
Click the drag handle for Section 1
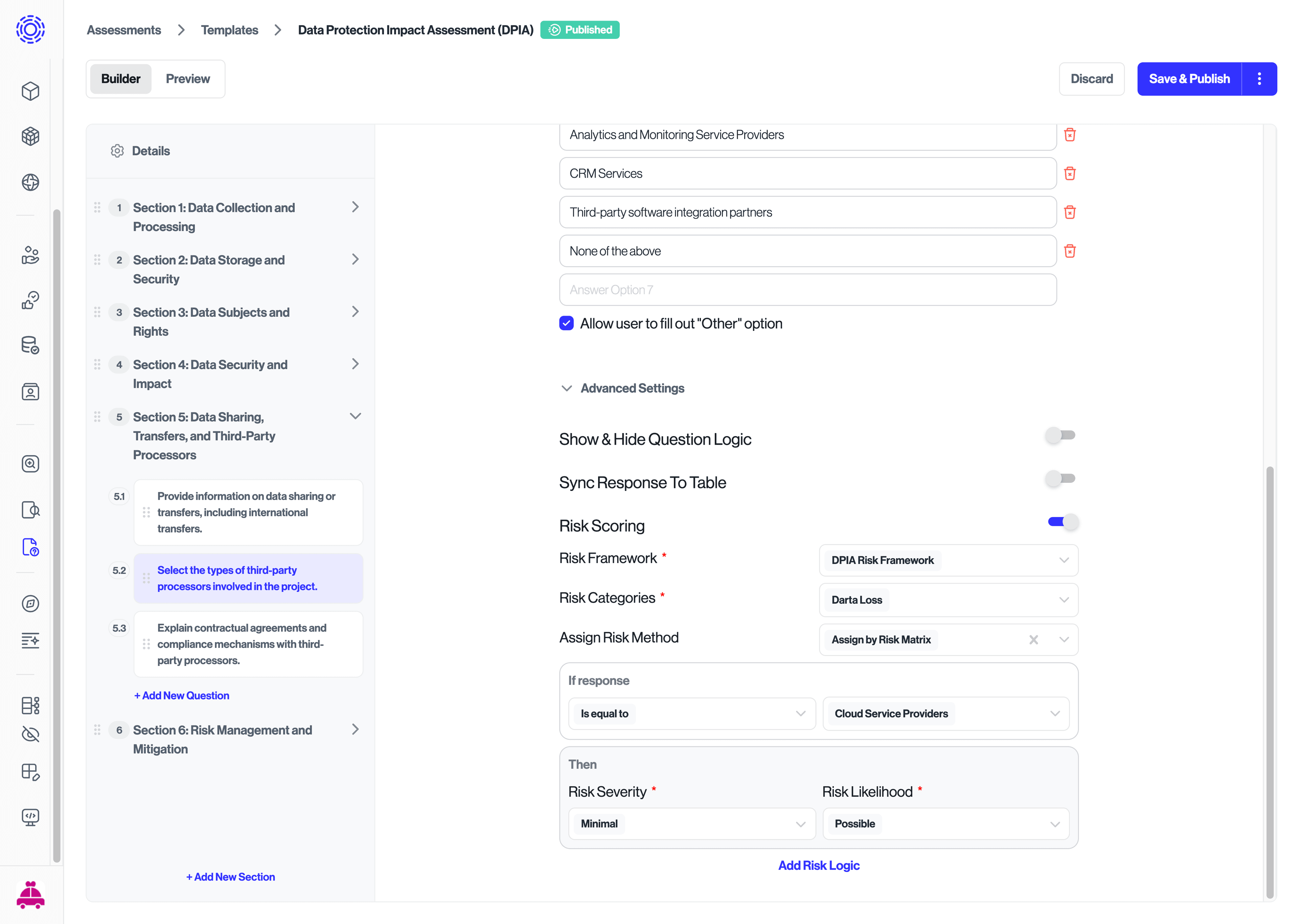(x=97, y=207)
